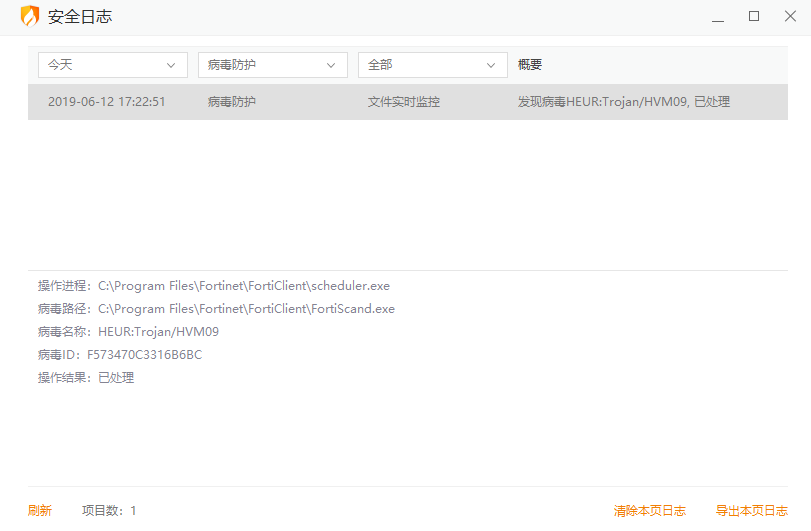
Task: Click the 刷新 refresh link
Action: tap(40, 511)
